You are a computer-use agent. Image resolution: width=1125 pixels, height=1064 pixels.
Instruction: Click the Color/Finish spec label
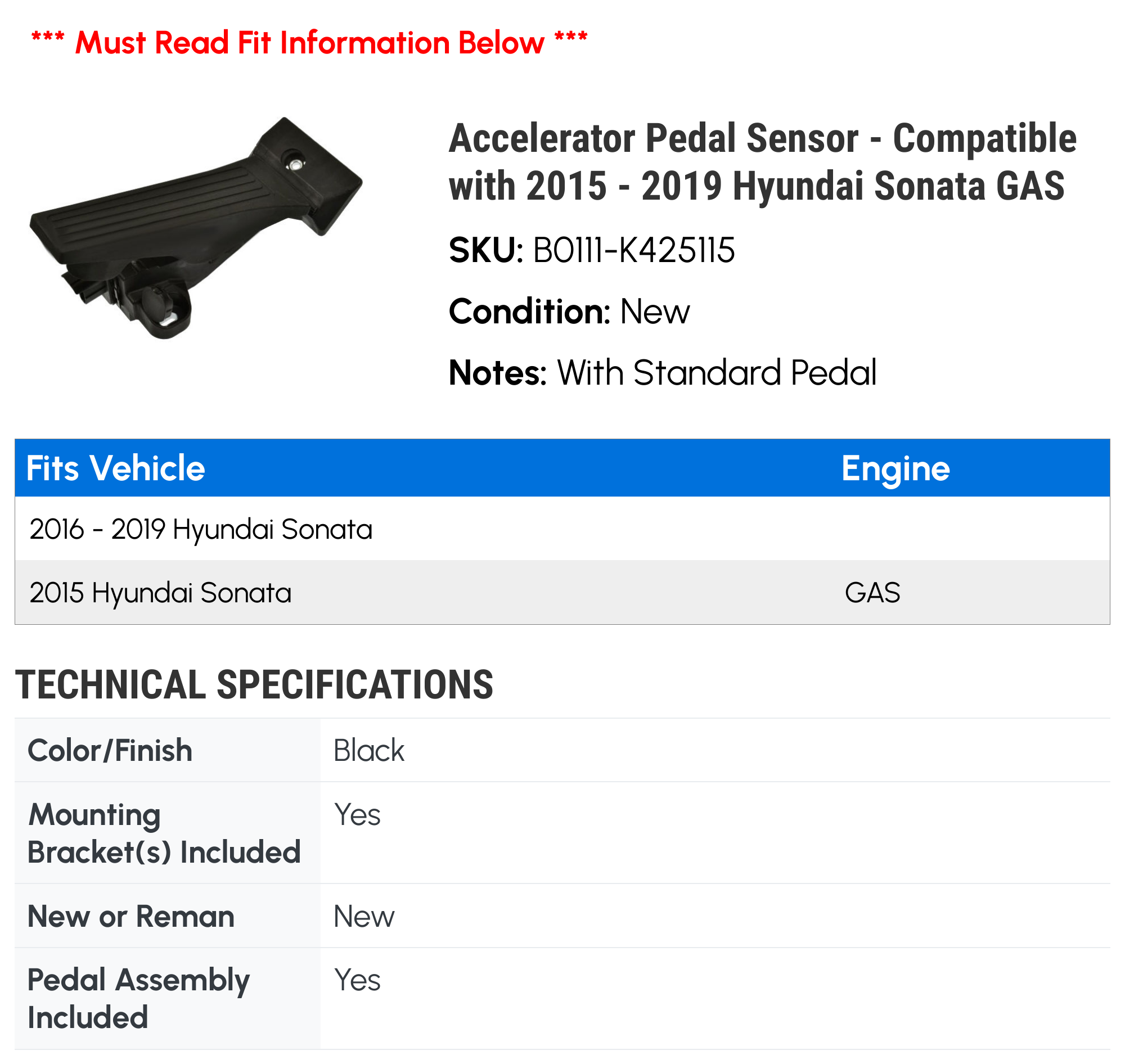coord(110,750)
